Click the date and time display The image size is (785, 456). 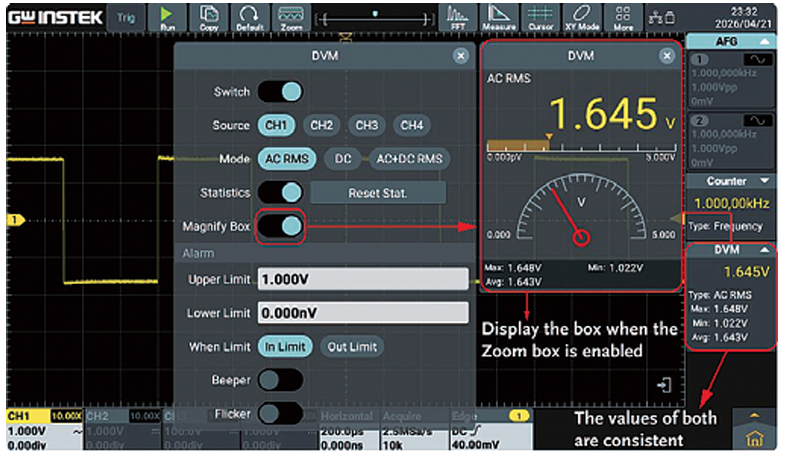coord(743,18)
